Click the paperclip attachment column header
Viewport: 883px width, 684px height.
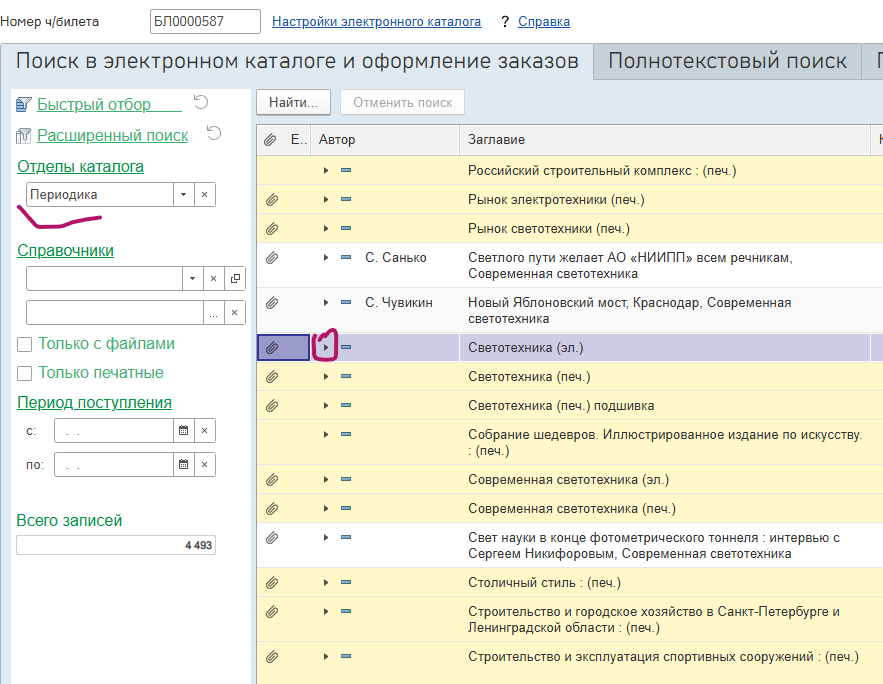pyautogui.click(x=270, y=140)
